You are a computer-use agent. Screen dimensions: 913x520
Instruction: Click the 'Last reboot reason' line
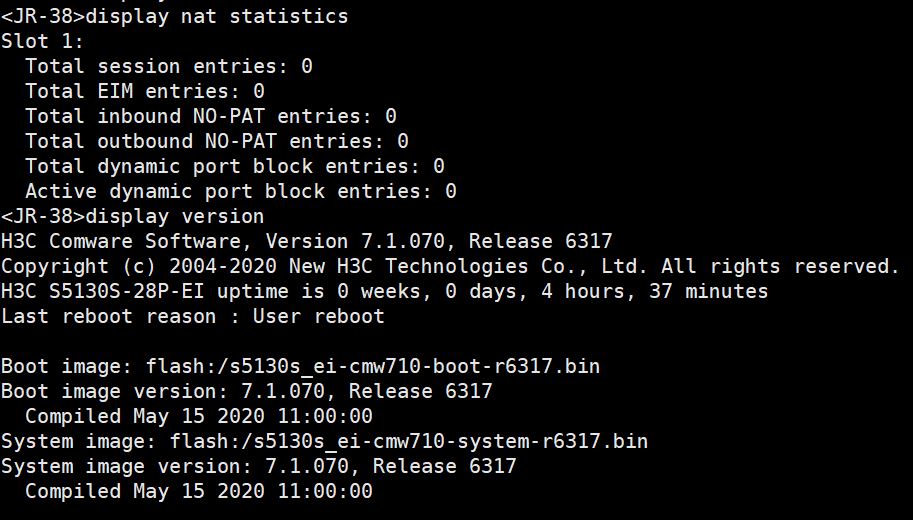click(192, 316)
